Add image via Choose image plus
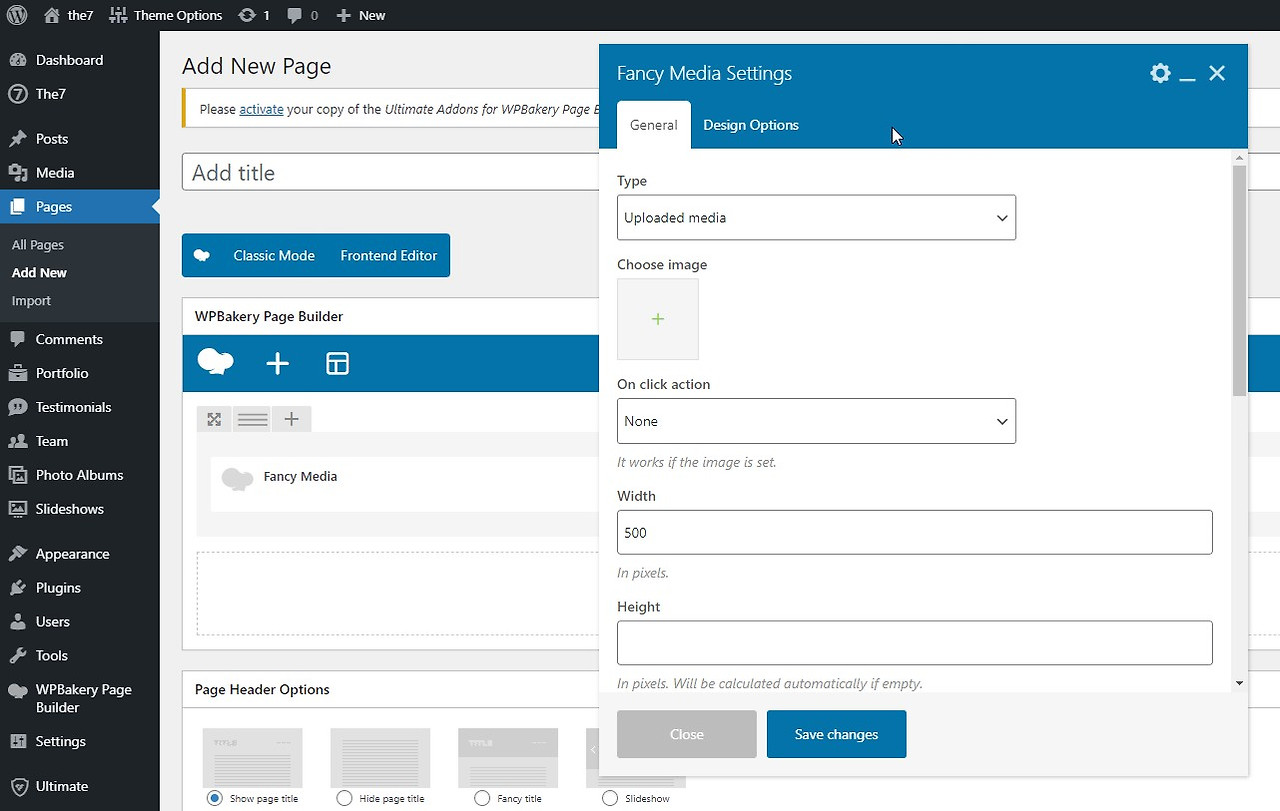This screenshot has width=1280, height=811. (x=658, y=319)
